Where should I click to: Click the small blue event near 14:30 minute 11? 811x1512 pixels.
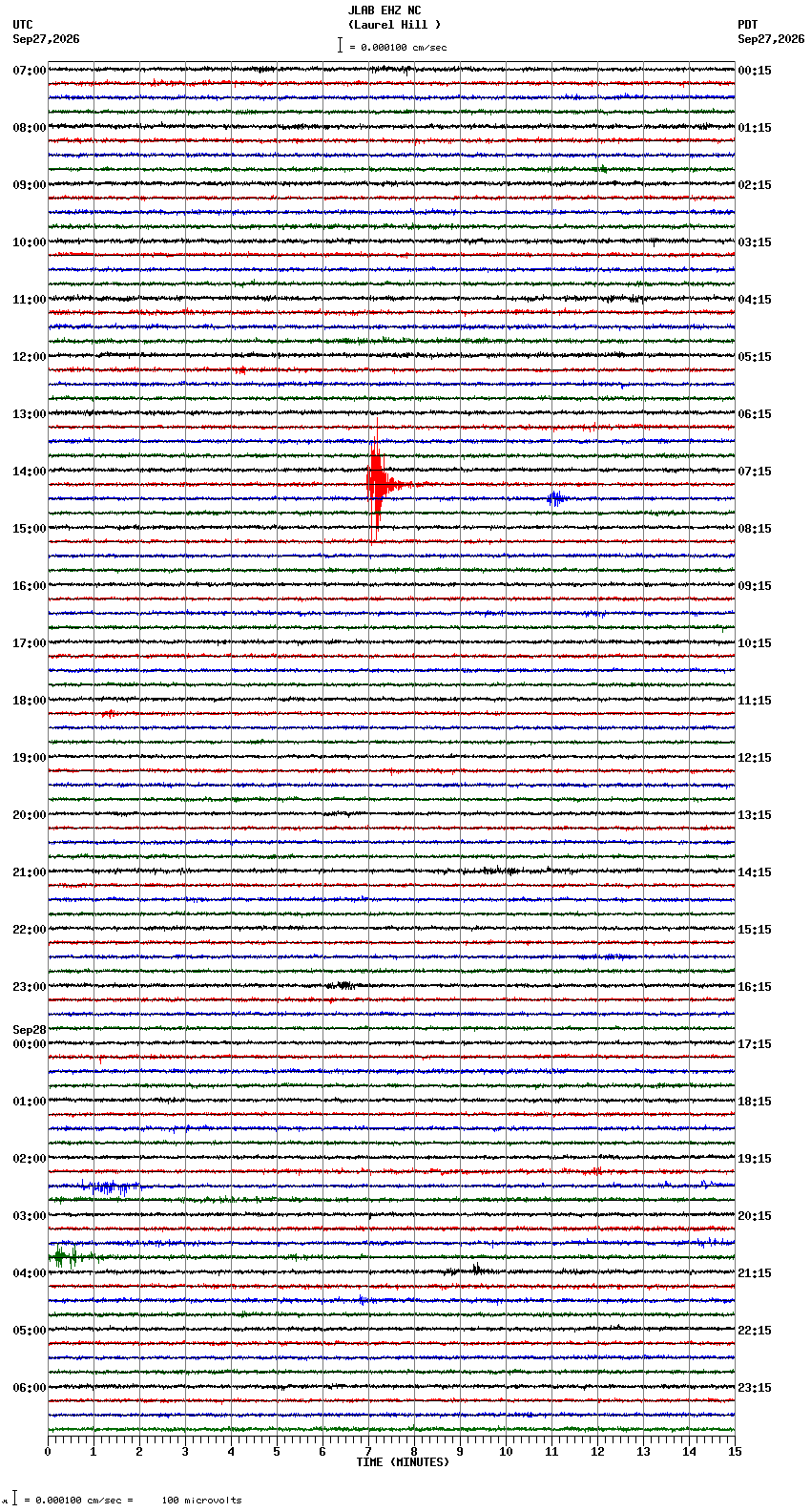[x=555, y=498]
